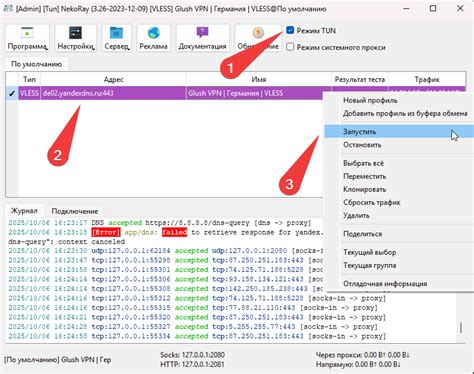Click the Socks: 127.0.0.1:2080 status text
This screenshot has width=474, height=374.
tap(192, 355)
